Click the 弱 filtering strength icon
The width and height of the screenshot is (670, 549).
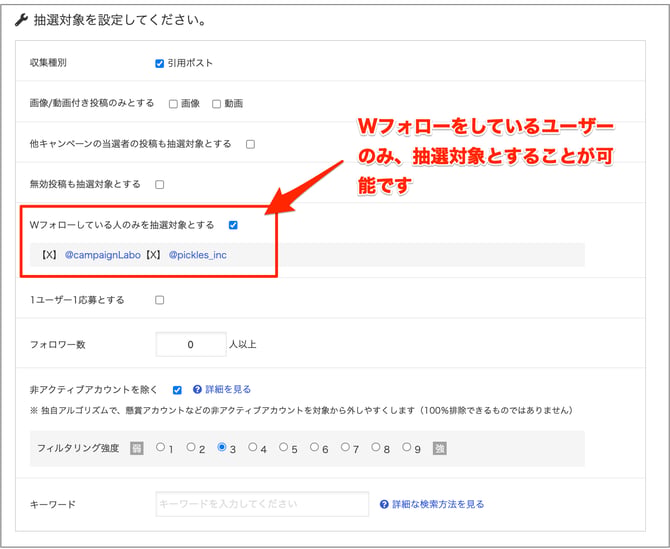coord(137,448)
